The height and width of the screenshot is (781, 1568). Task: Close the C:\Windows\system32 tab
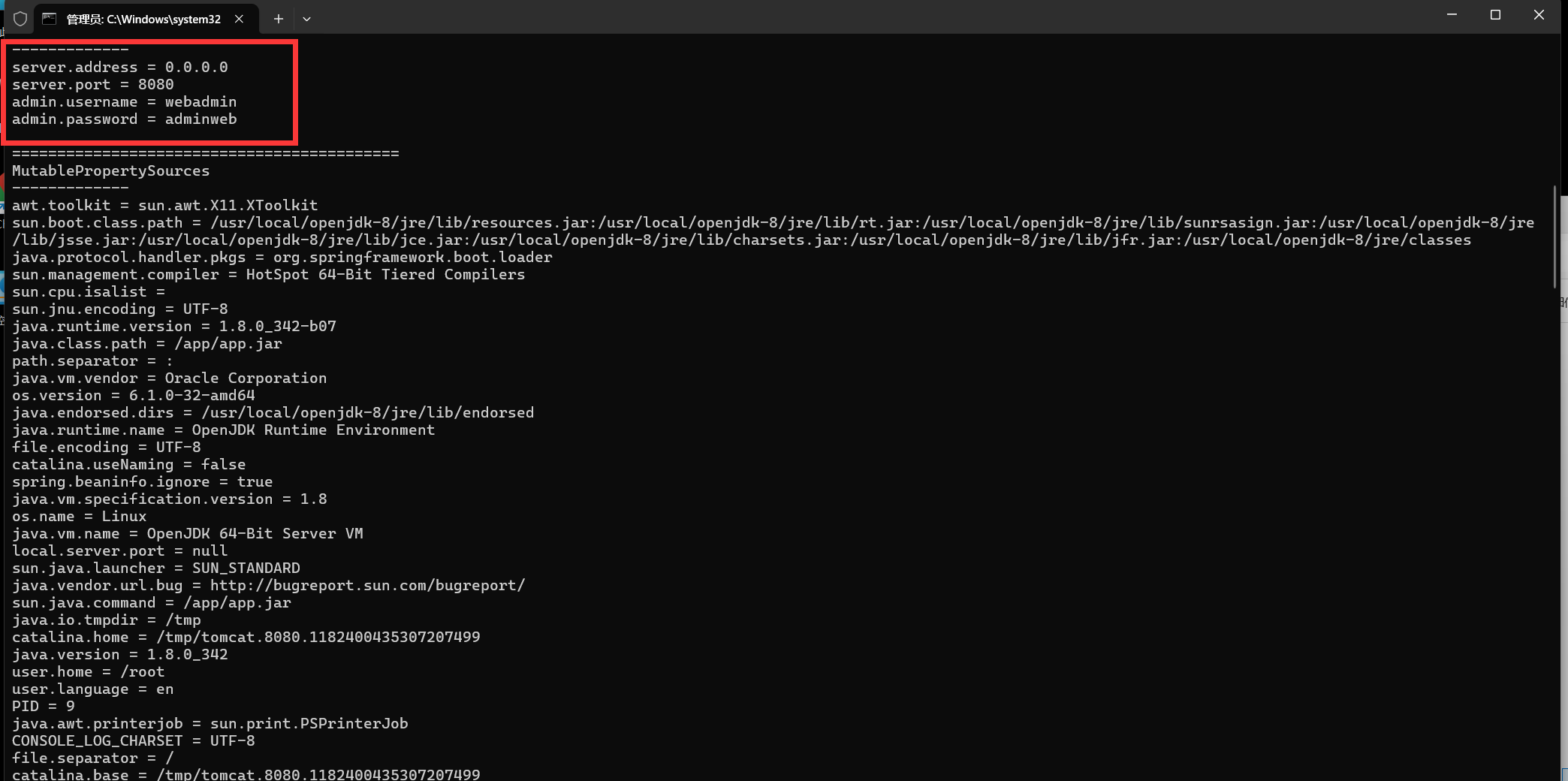pyautogui.click(x=239, y=19)
